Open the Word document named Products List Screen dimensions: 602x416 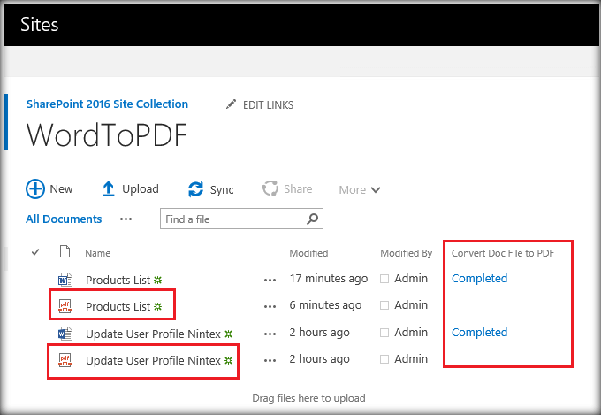(x=118, y=280)
